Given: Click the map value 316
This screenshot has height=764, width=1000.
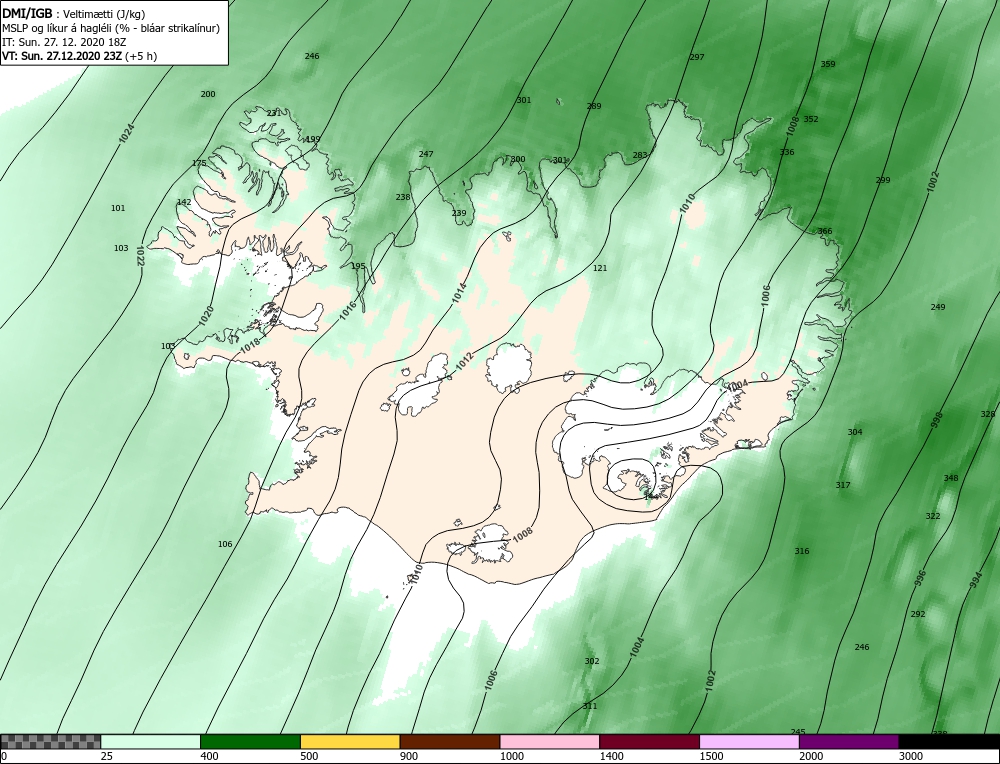Looking at the screenshot, I should (802, 551).
